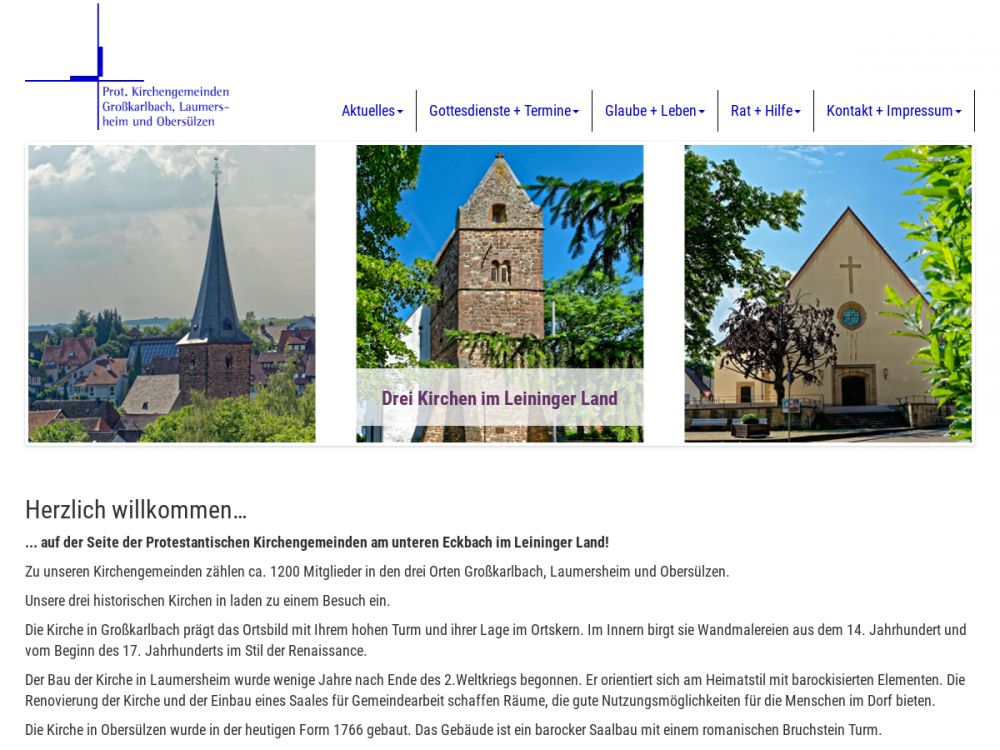Image resolution: width=1000 pixels, height=750 pixels.
Task: Open the Gottesdienste + Termine menu
Action: (499, 111)
